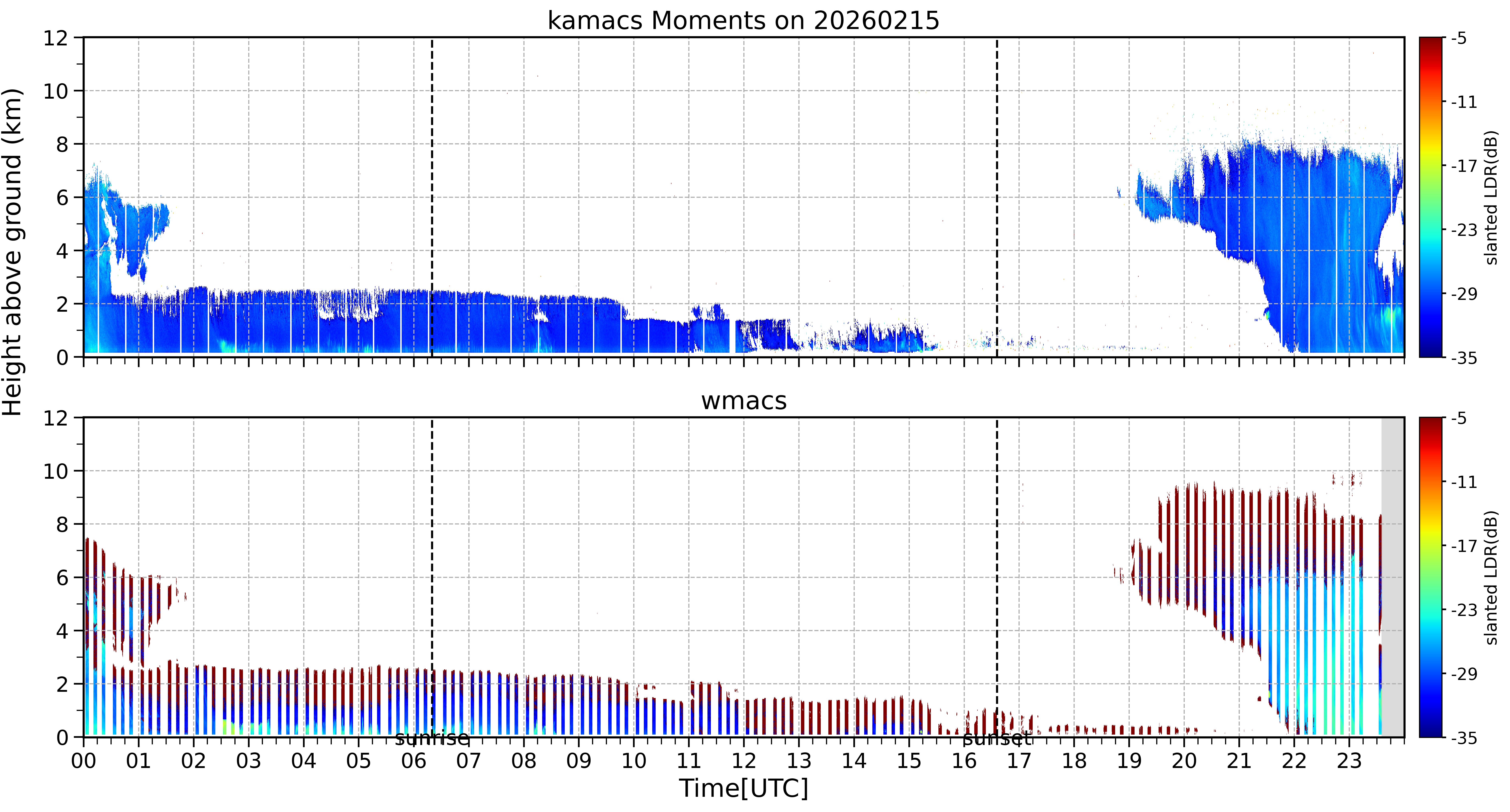The image size is (1510, 812).
Task: Click the '00' time tick label
Action: (x=84, y=761)
